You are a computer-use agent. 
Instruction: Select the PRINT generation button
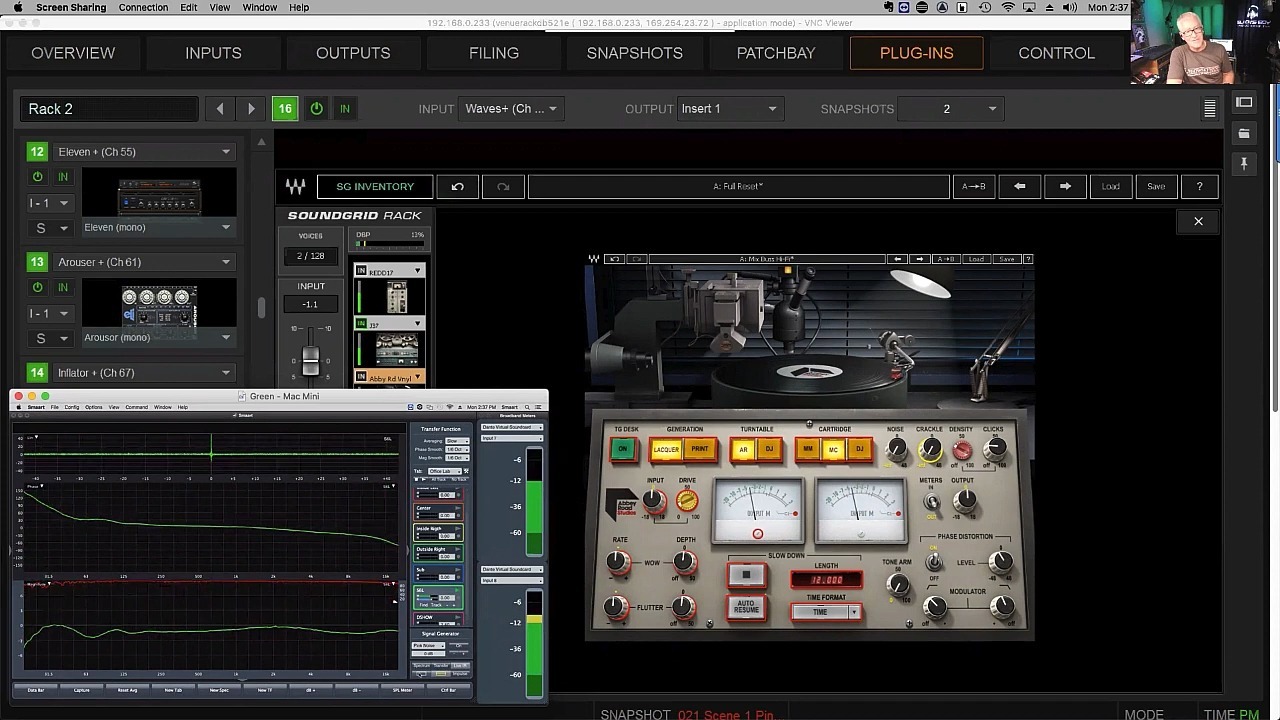point(700,450)
